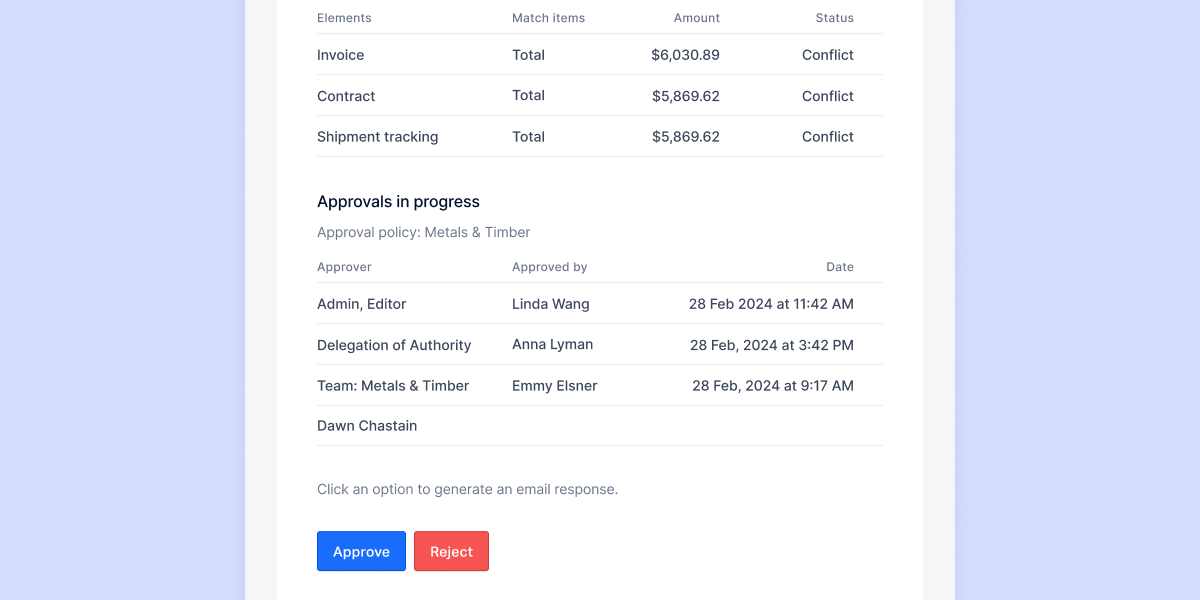This screenshot has height=600, width=1200.
Task: Click the Approval policy: Metals & Timber text
Action: coord(423,232)
